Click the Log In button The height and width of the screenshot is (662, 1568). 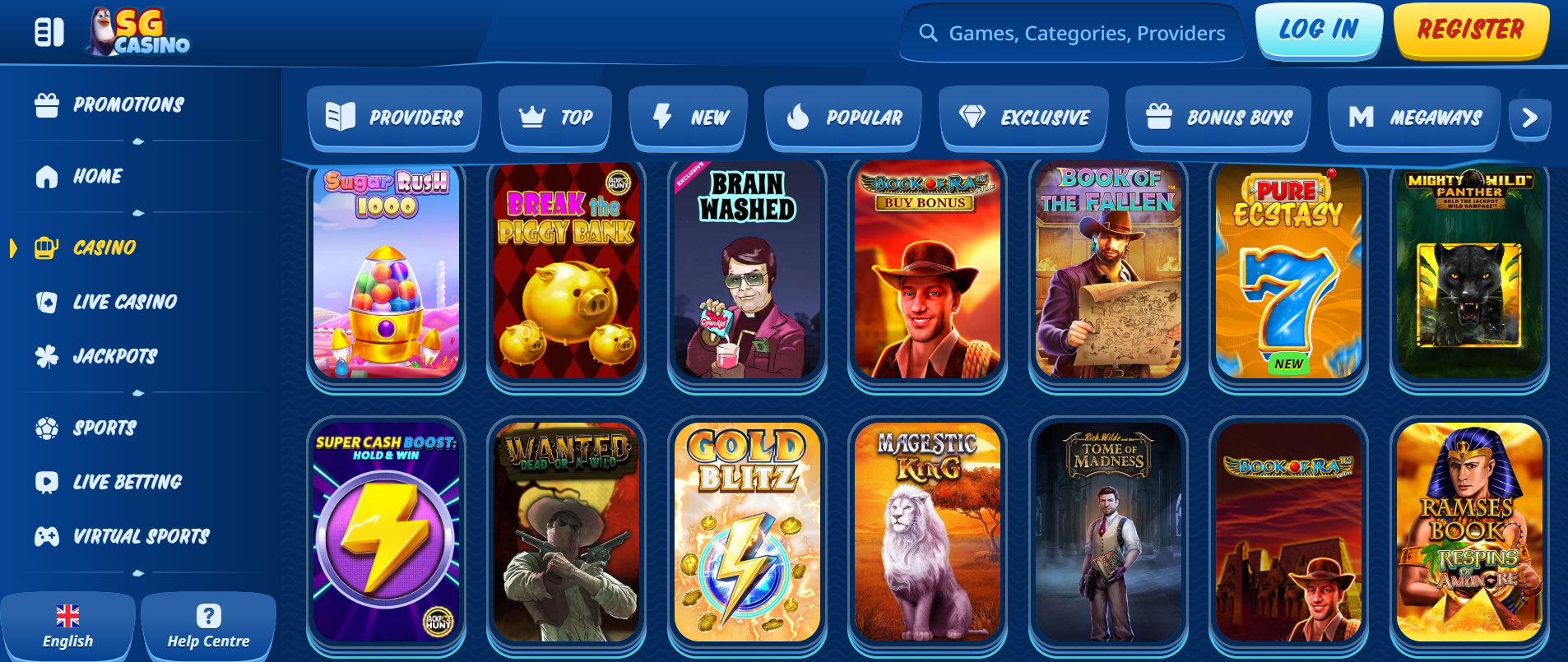pos(1319,30)
